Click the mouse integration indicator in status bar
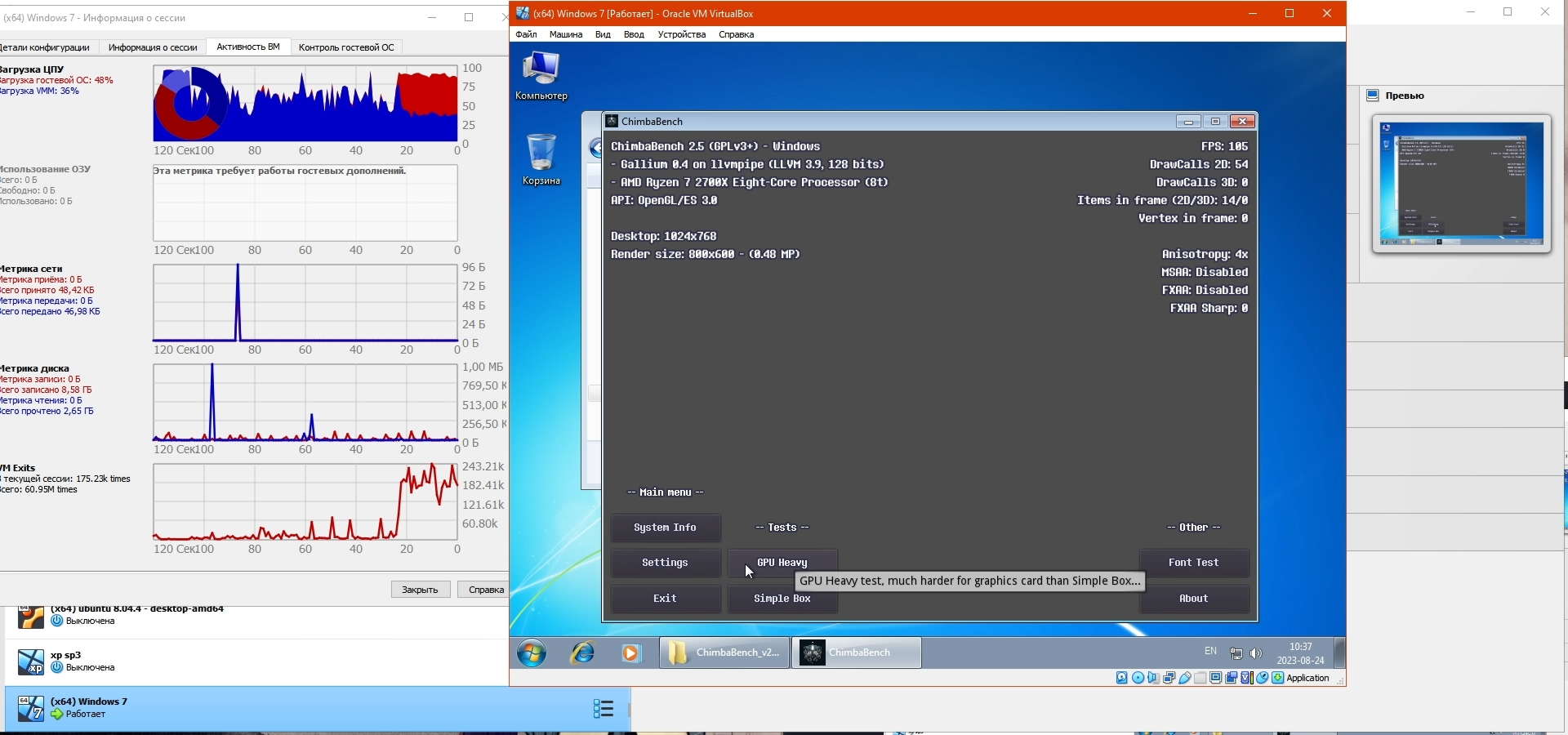 pyautogui.click(x=1262, y=678)
